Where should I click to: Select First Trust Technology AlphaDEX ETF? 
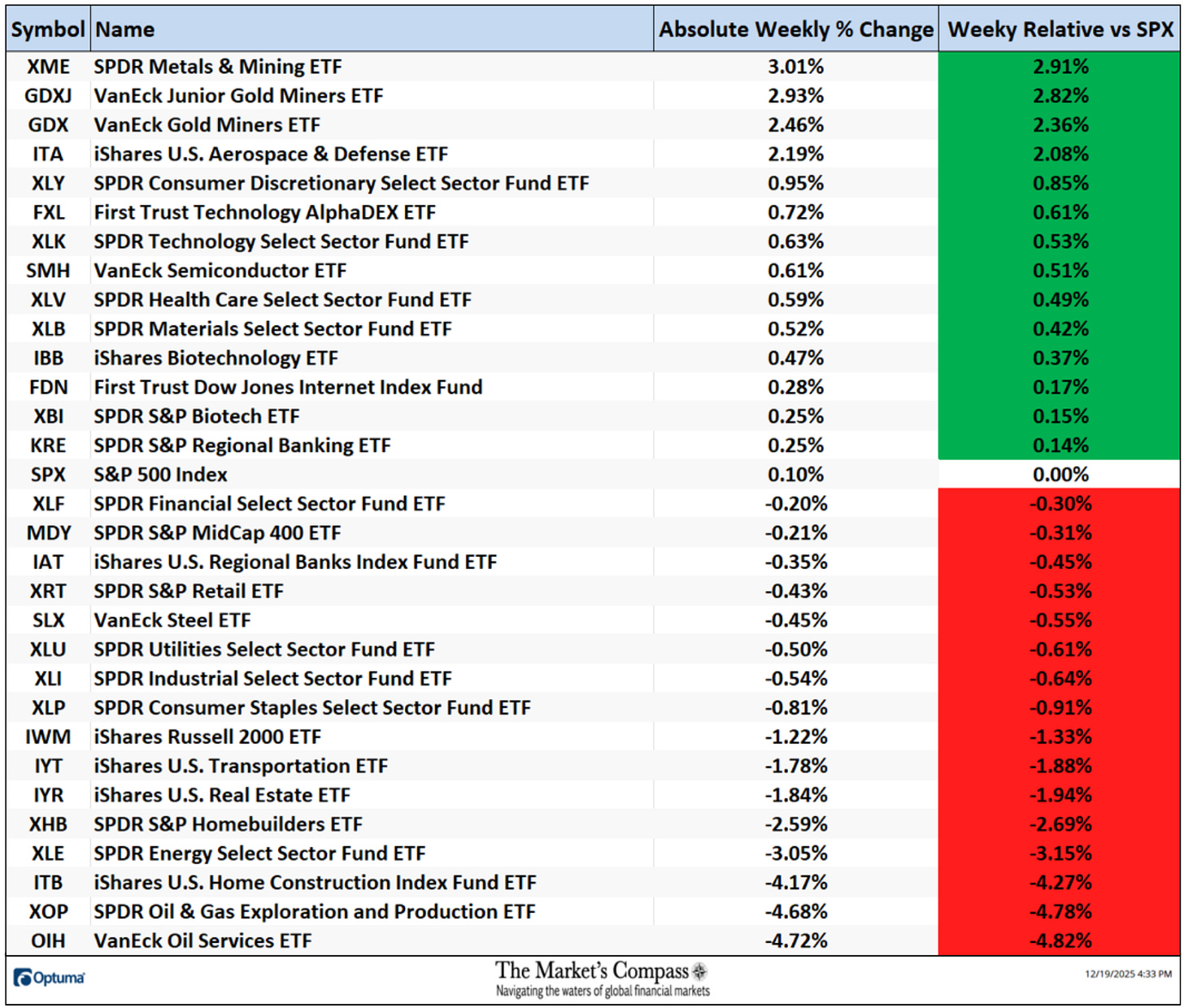coord(265,213)
